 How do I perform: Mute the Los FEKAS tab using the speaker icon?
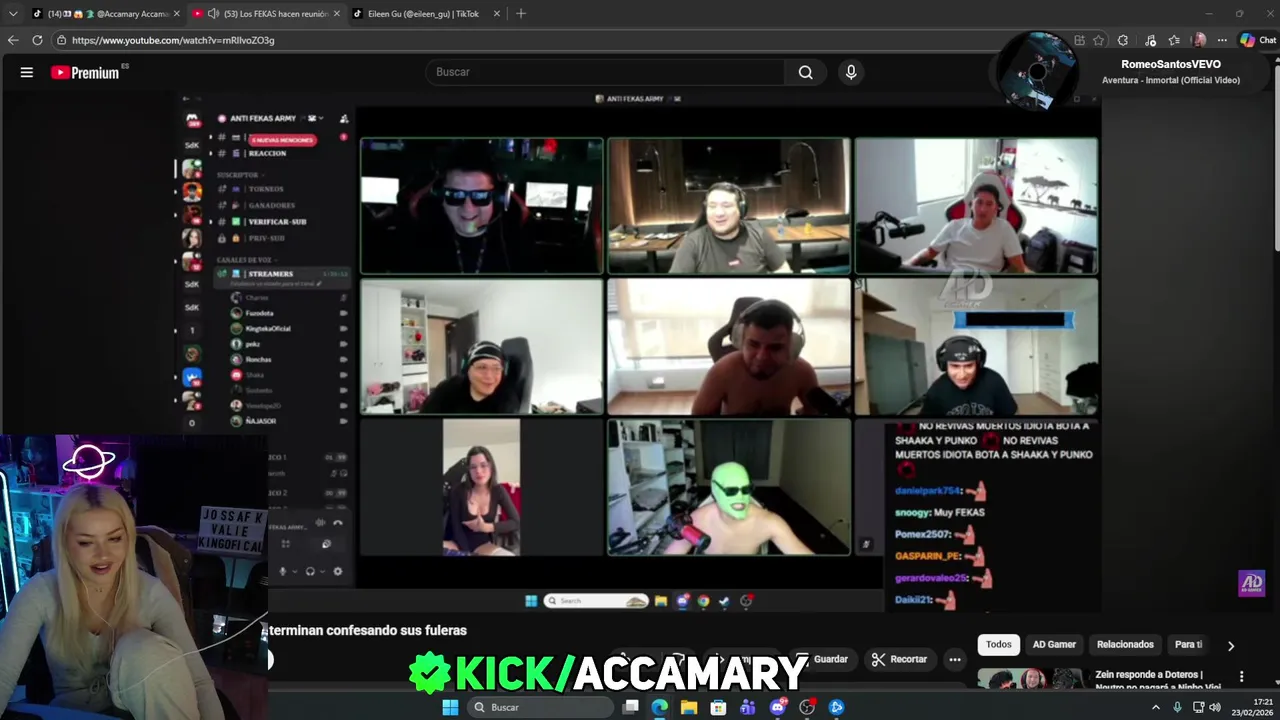[213, 13]
